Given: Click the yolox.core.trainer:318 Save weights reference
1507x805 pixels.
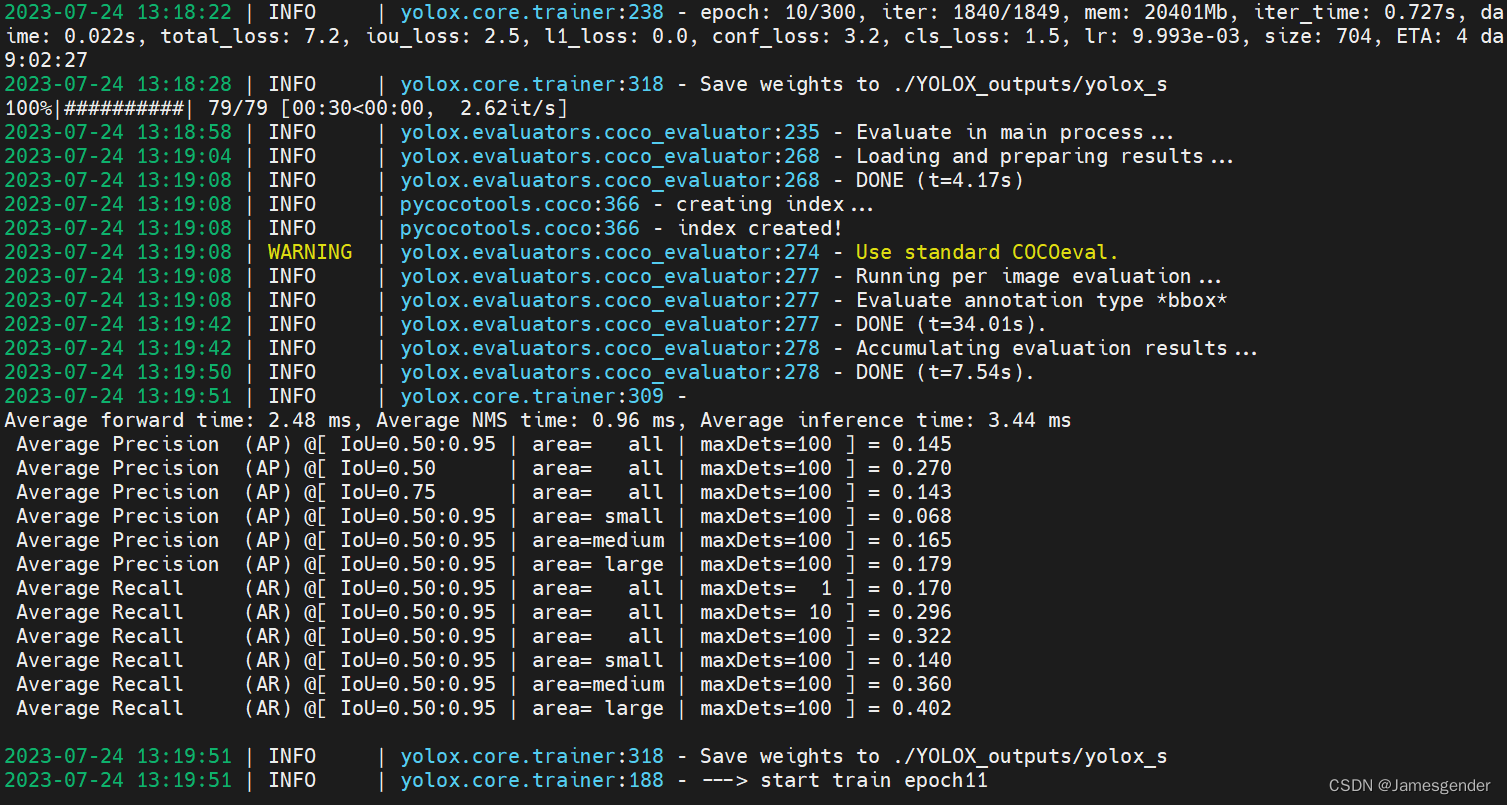Looking at the screenshot, I should [x=531, y=84].
